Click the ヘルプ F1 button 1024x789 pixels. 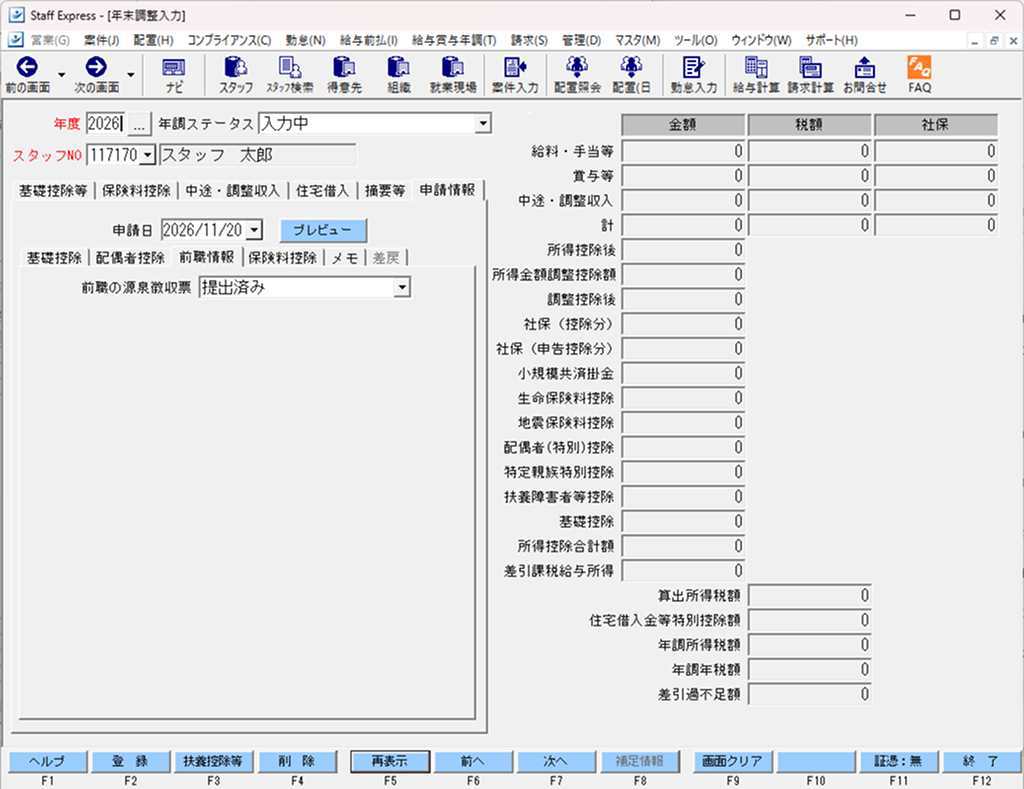48,762
